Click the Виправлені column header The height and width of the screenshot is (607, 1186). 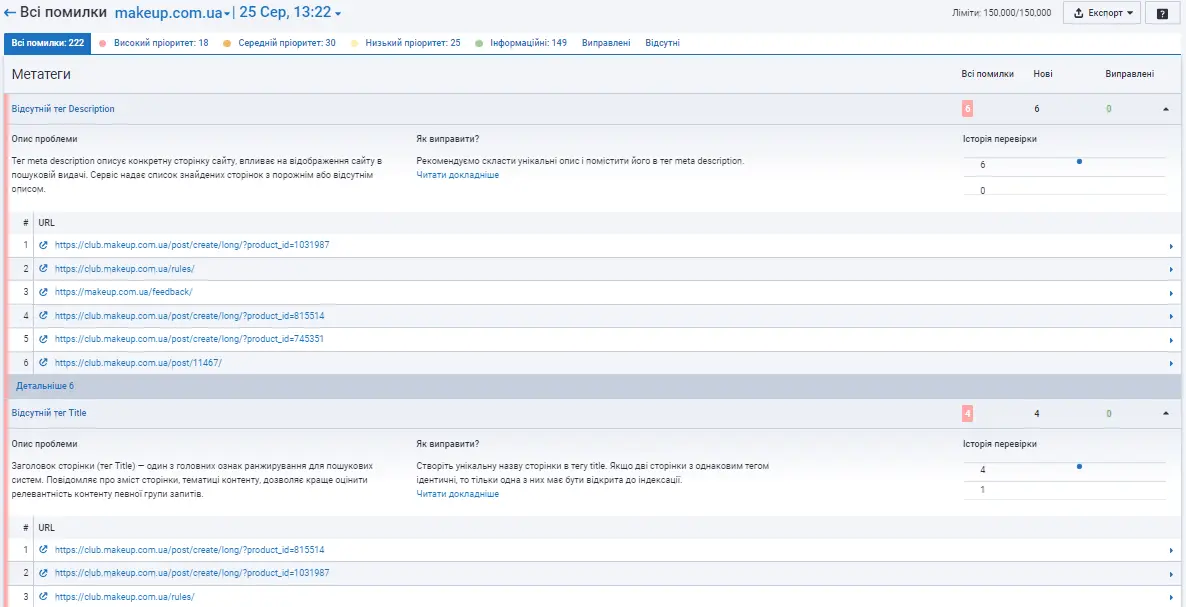[1129, 74]
